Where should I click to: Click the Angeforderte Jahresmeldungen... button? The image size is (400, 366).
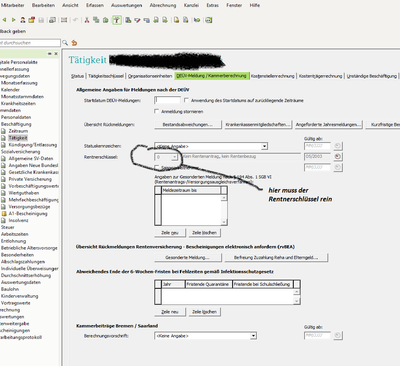328,125
